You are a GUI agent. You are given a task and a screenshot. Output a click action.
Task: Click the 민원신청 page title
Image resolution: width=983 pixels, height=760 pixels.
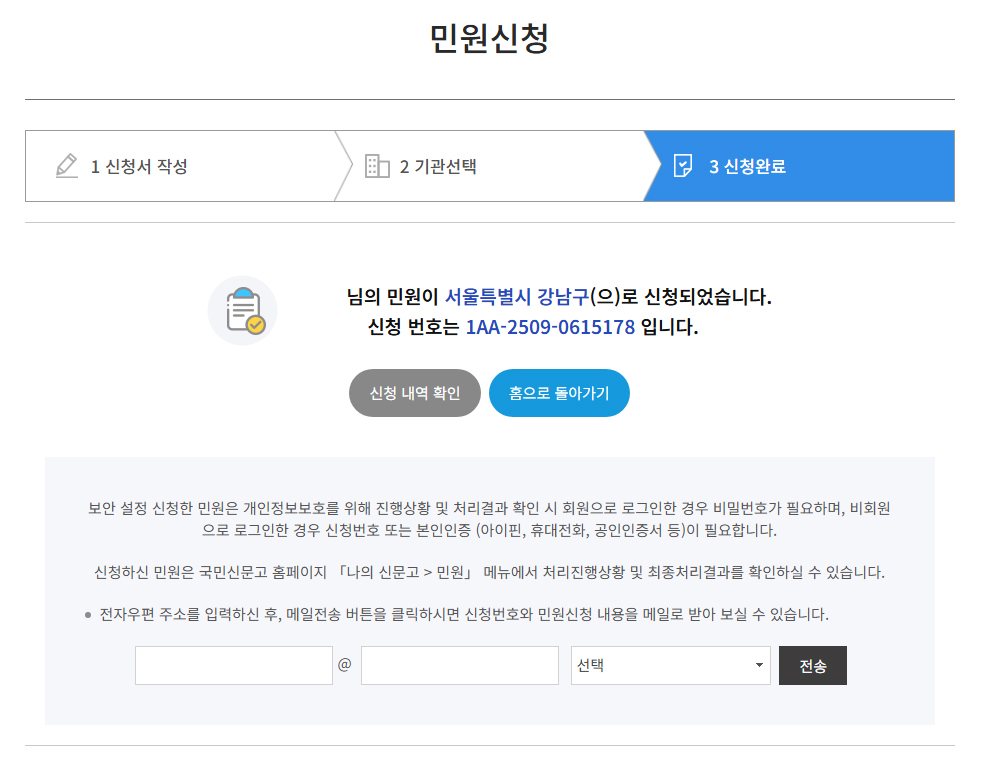[490, 38]
